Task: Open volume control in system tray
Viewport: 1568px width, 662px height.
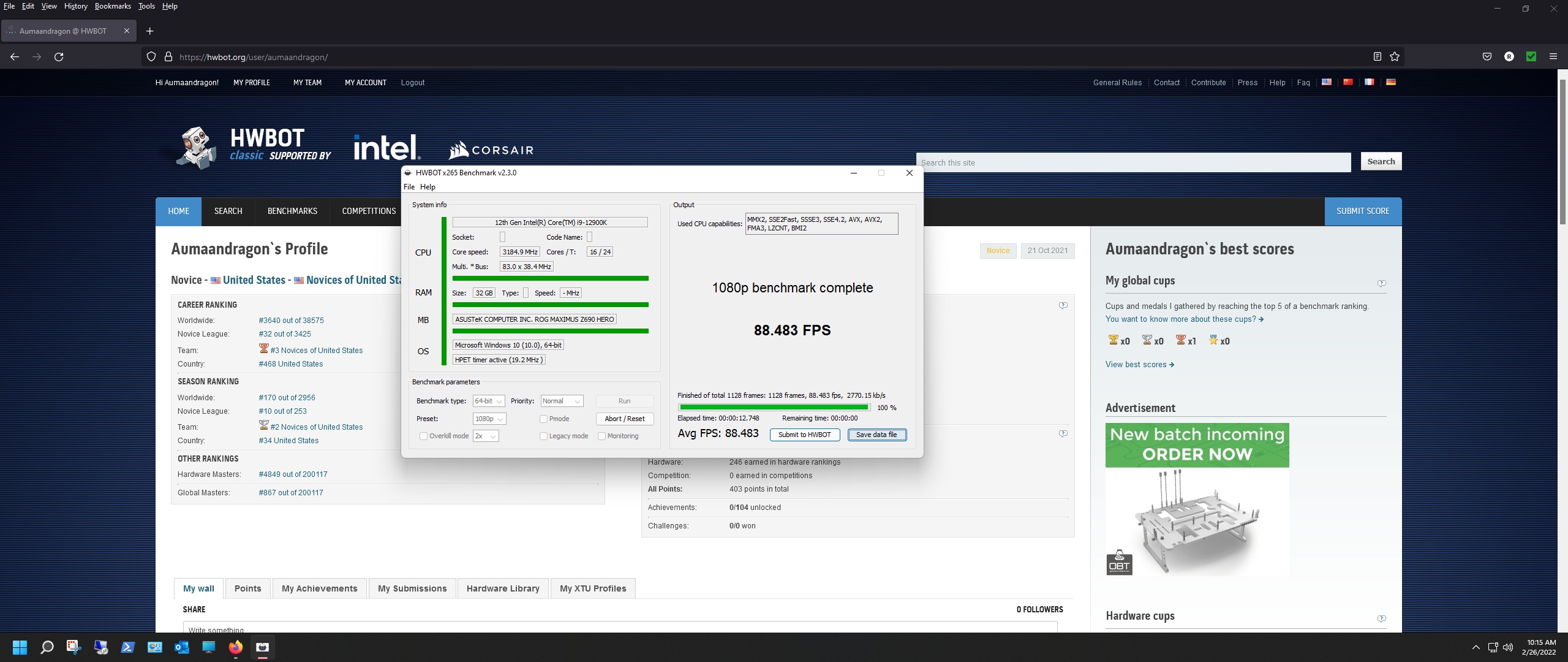Action: coord(1508,647)
